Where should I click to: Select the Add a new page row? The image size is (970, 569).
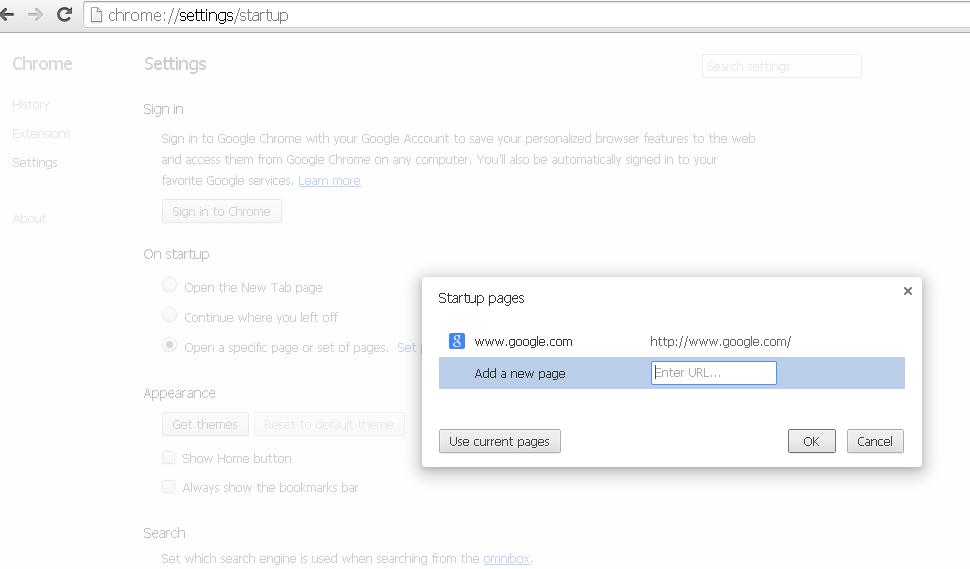click(x=672, y=373)
